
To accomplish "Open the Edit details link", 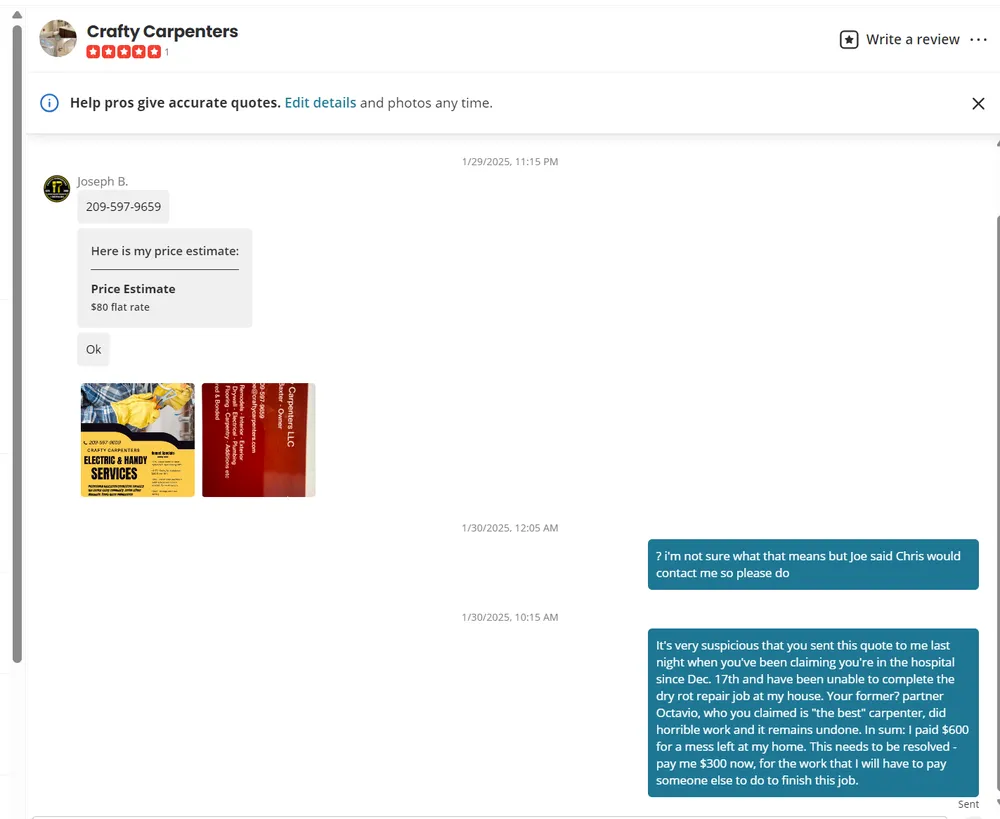I will (x=320, y=103).
